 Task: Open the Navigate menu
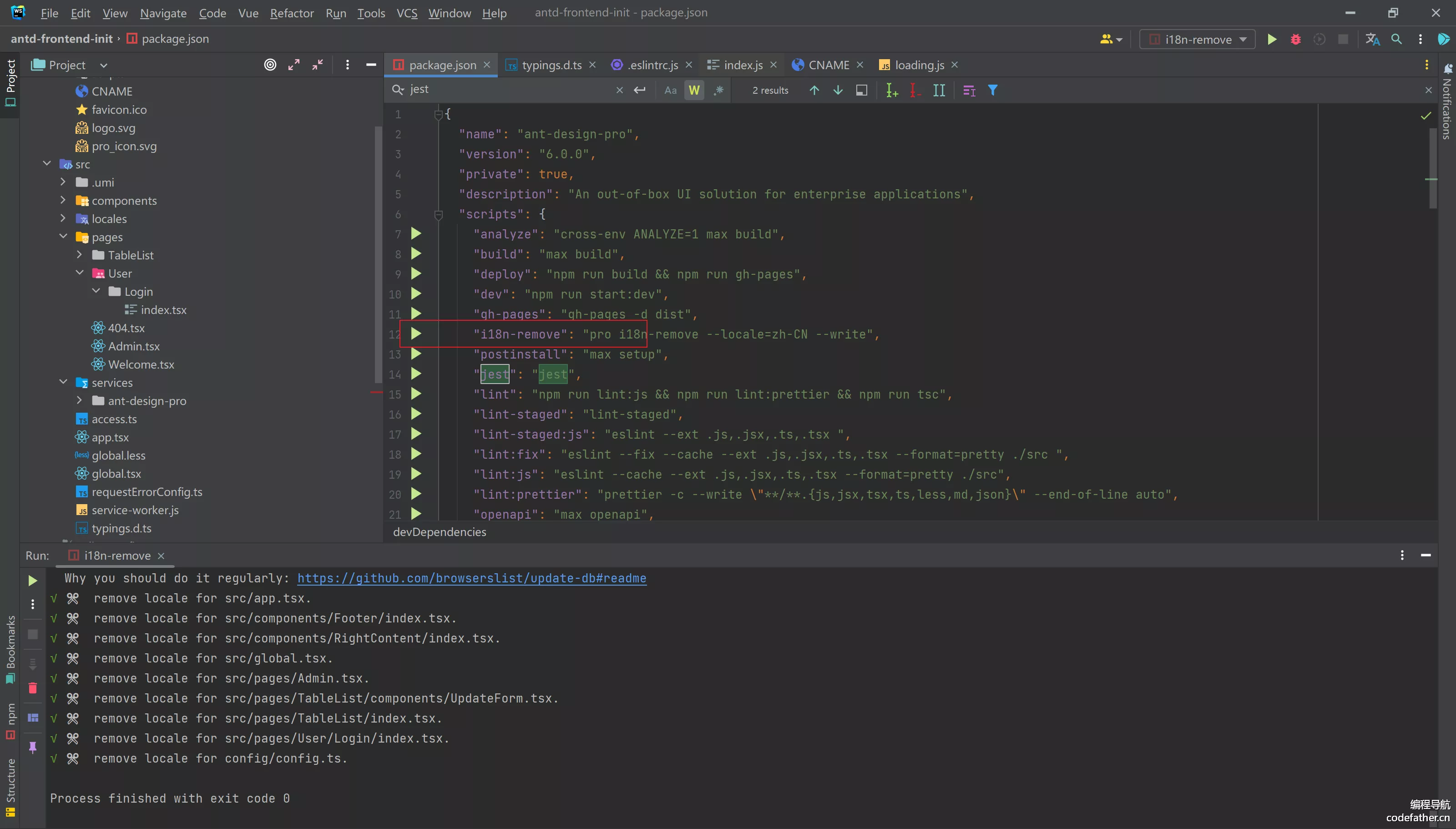(163, 13)
